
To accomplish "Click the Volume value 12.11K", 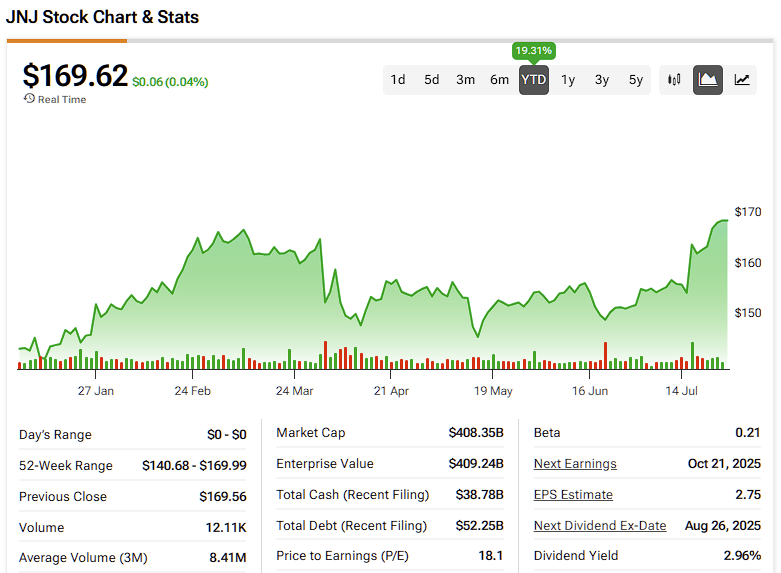I will click(226, 528).
